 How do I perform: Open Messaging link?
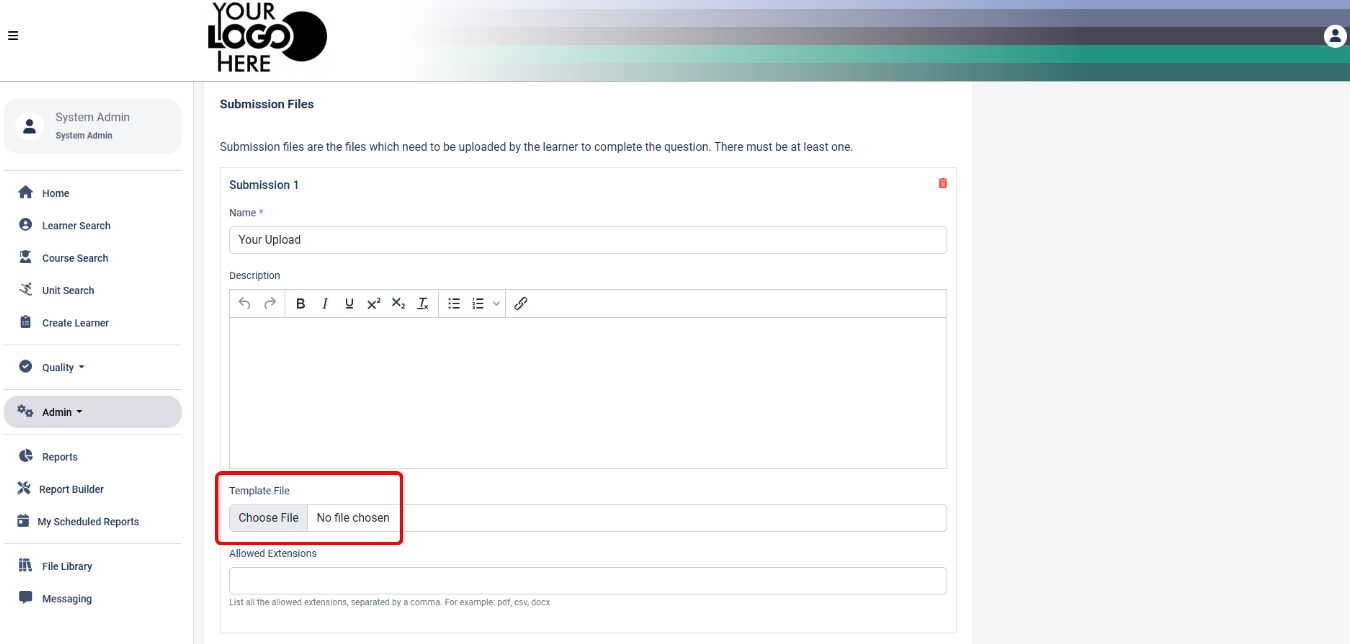coord(67,599)
